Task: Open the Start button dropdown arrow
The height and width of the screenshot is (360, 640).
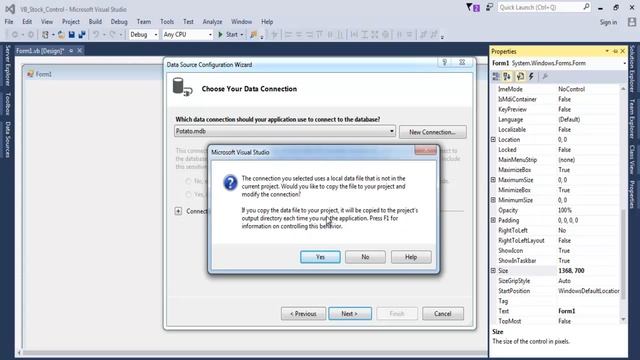Action: [242, 35]
